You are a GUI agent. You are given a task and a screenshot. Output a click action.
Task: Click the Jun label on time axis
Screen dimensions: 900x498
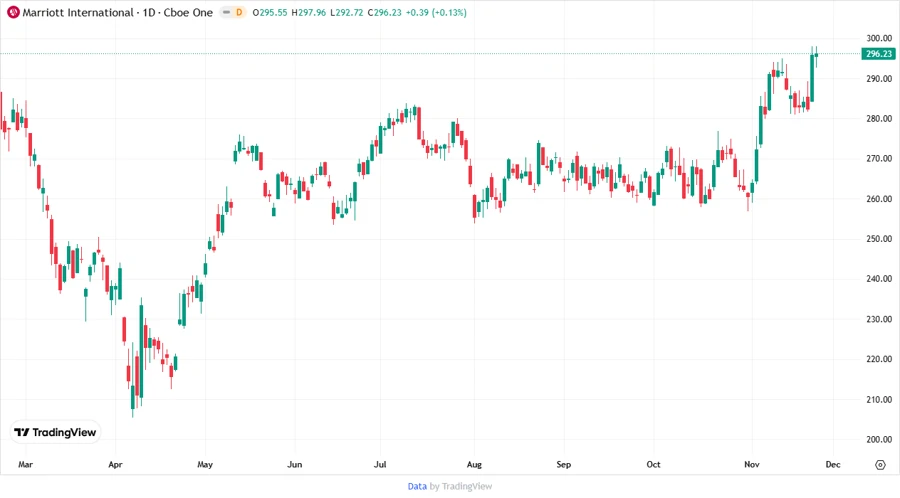click(x=294, y=464)
